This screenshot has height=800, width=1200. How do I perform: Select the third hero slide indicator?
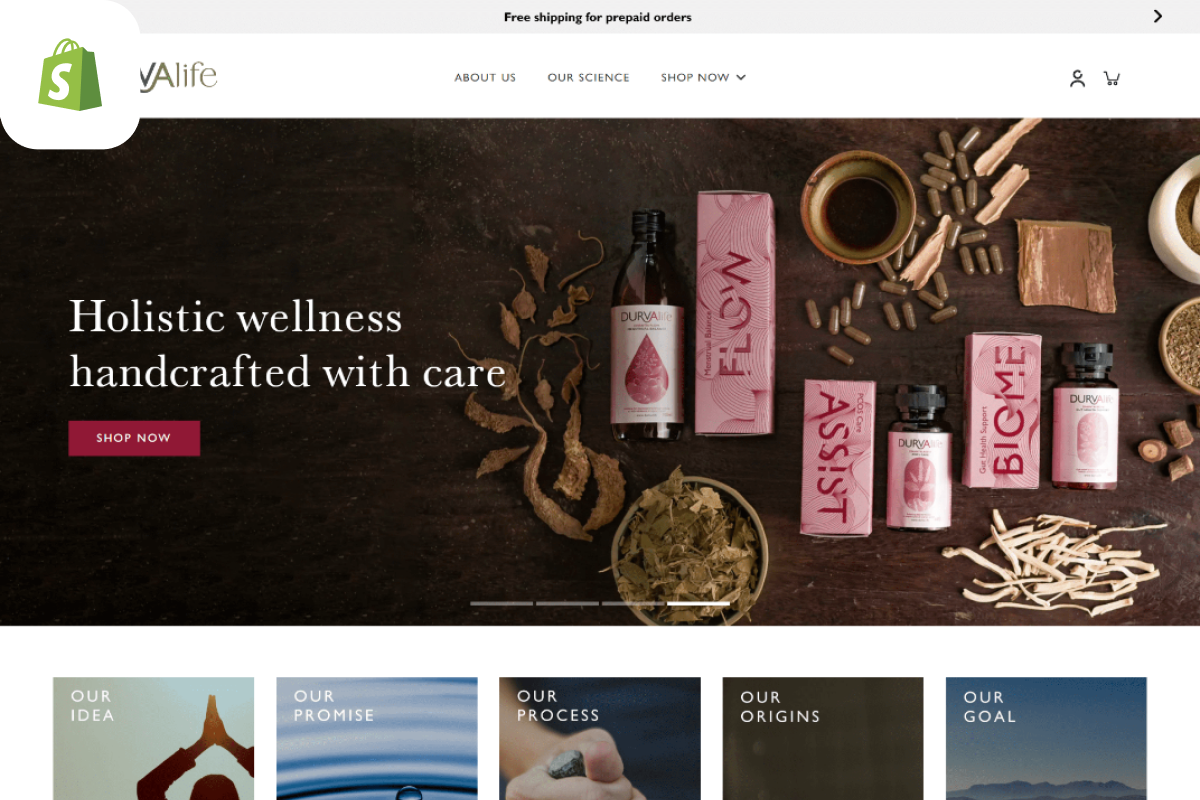pyautogui.click(x=633, y=603)
